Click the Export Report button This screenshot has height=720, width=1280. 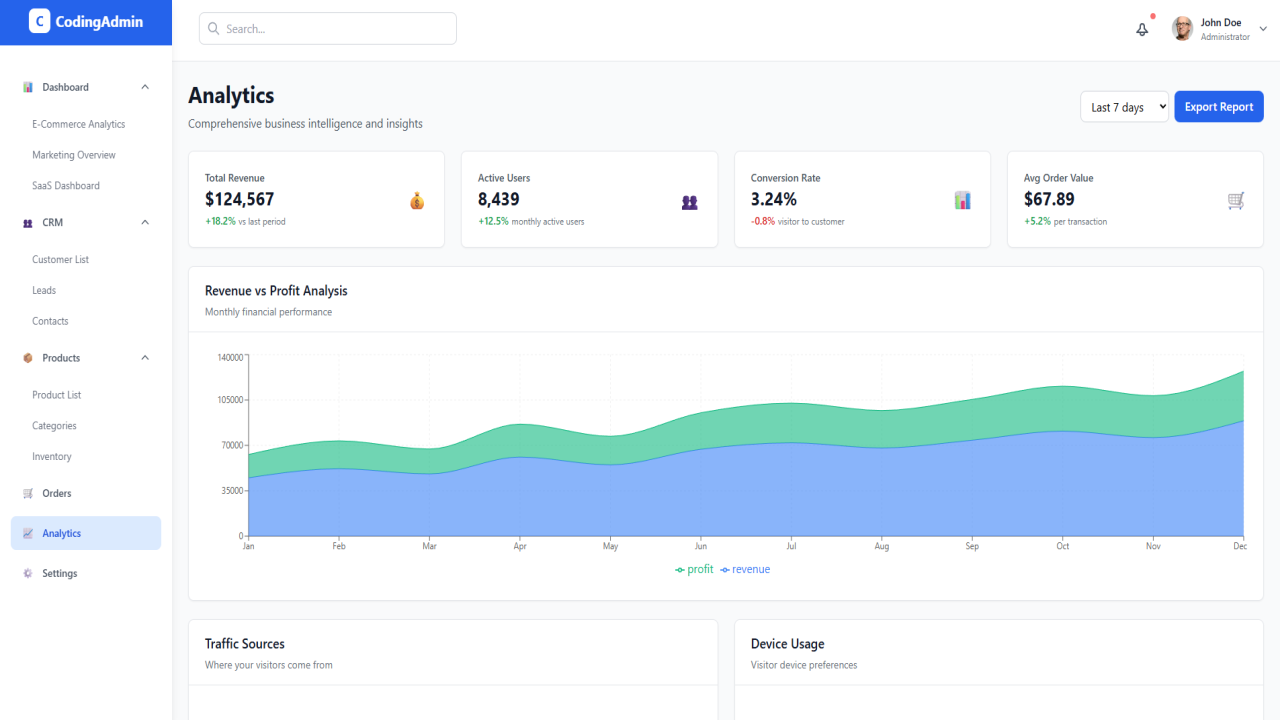click(1219, 107)
